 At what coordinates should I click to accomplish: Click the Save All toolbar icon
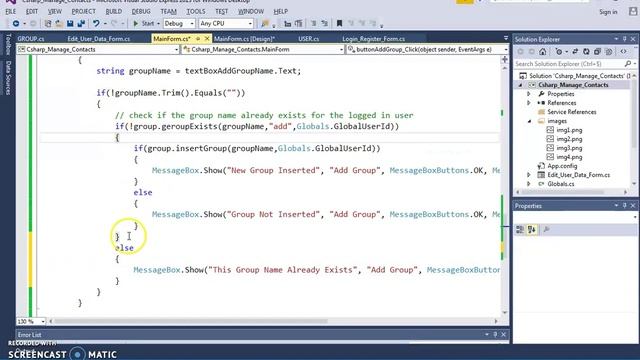(x=81, y=24)
